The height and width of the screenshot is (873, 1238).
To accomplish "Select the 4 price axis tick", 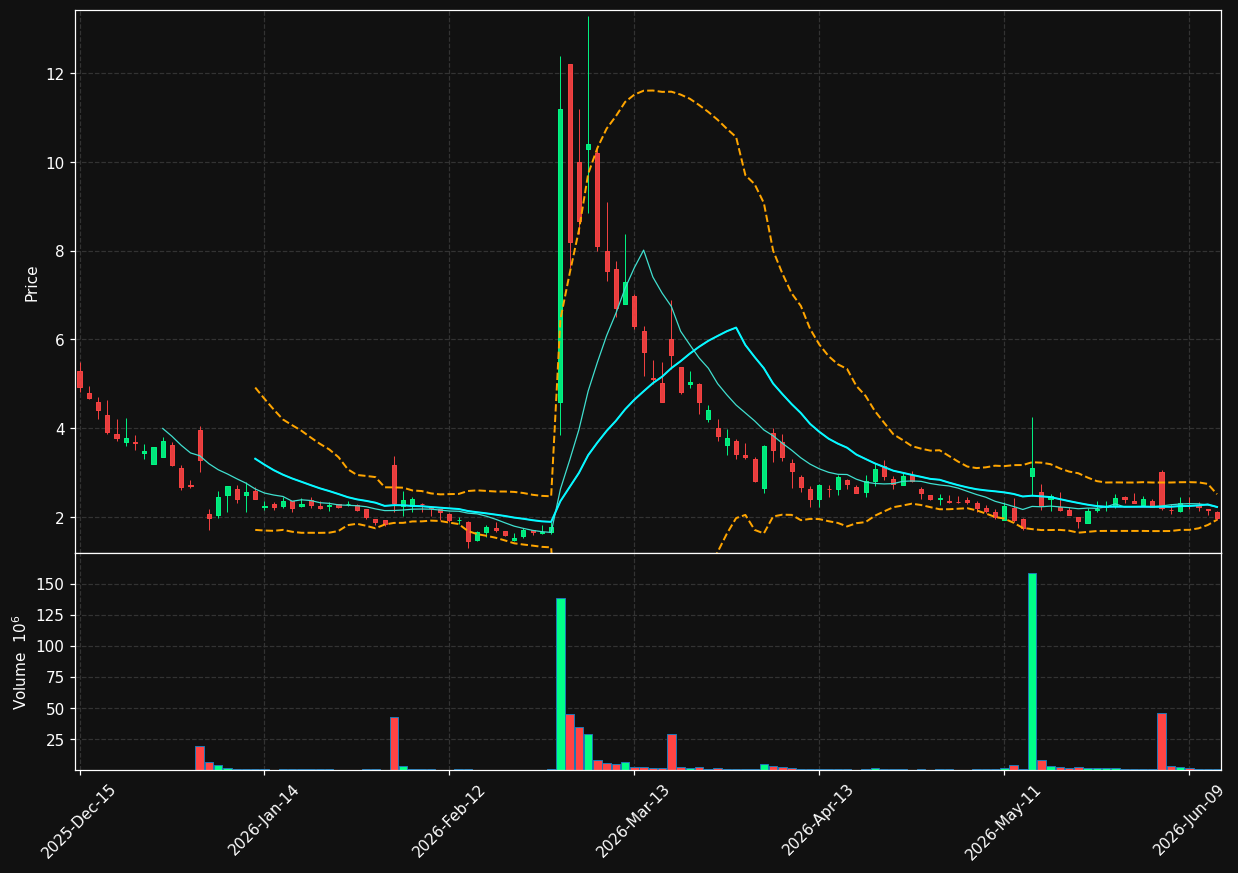I will point(59,429).
